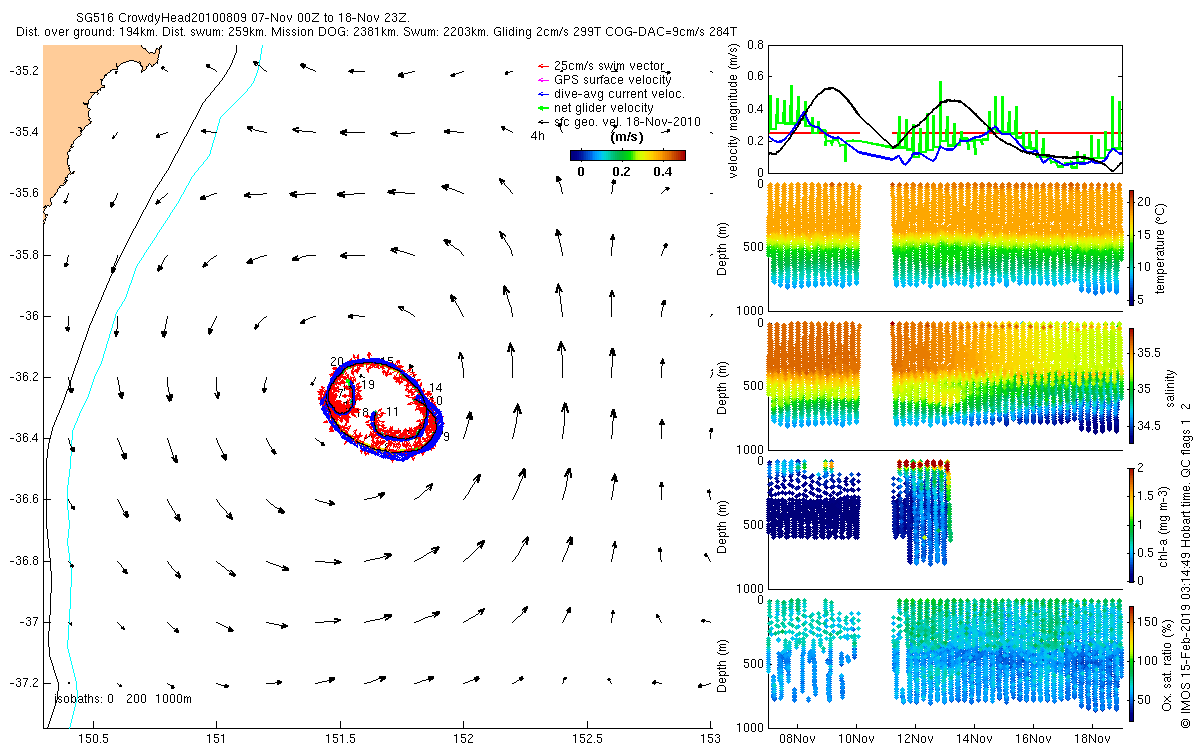The width and height of the screenshot is (1200, 750).
Task: Select the salinity colorbar
Action: (1132, 384)
